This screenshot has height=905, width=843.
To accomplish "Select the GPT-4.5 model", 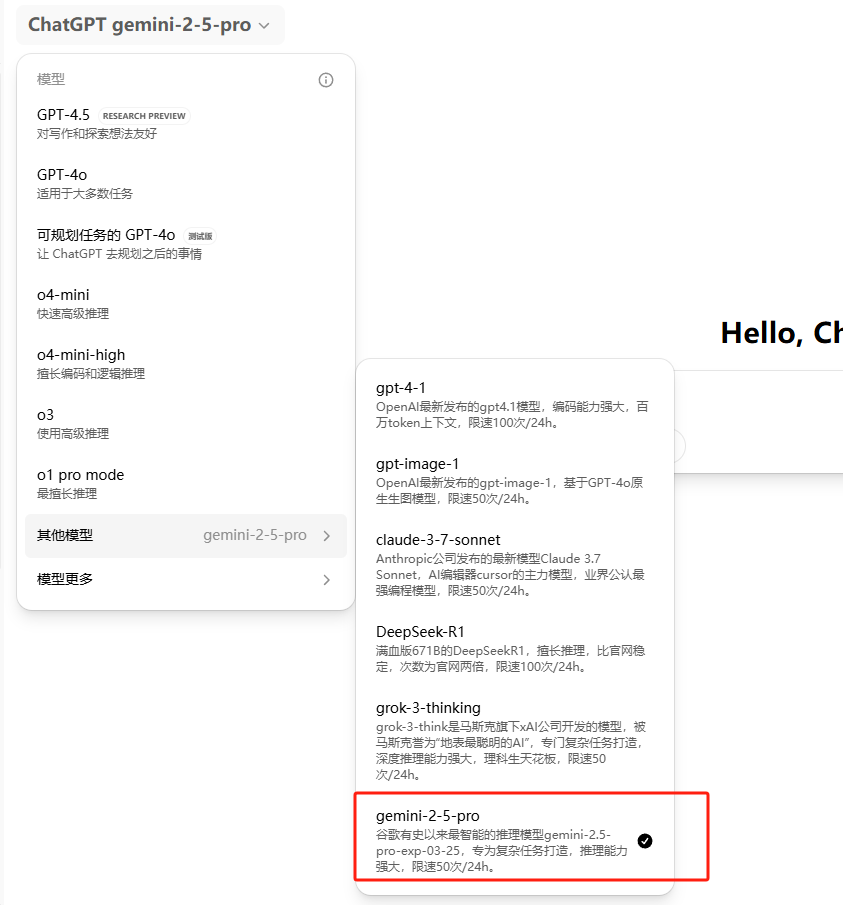I will tap(186, 124).
